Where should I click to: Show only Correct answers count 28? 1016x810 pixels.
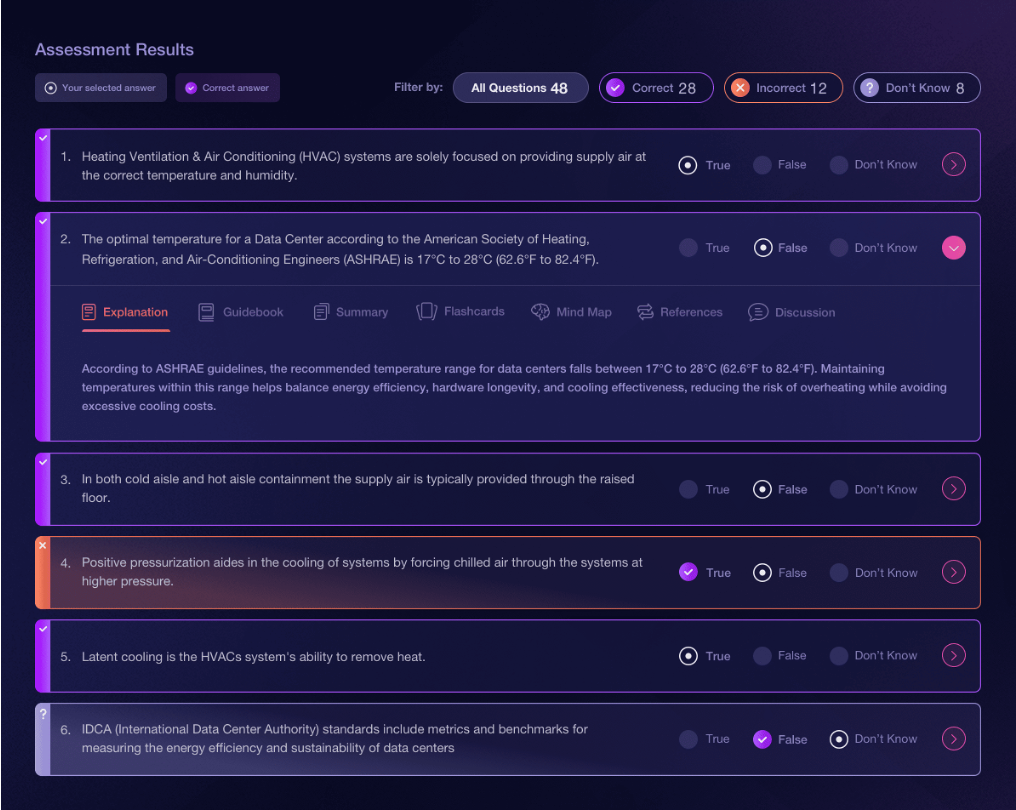point(656,87)
